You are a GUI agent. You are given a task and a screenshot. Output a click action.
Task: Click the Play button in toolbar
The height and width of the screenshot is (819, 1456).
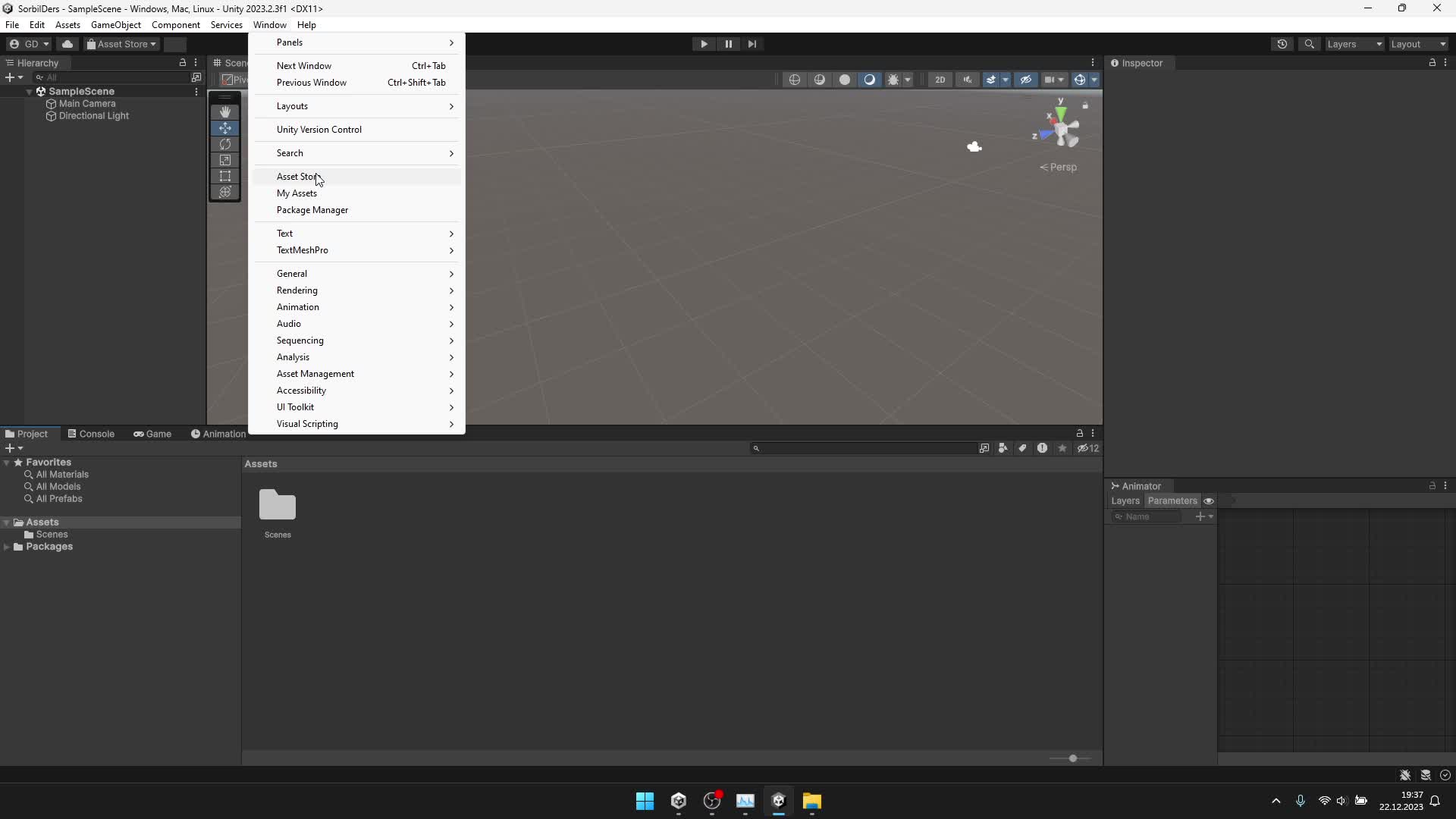[704, 43]
